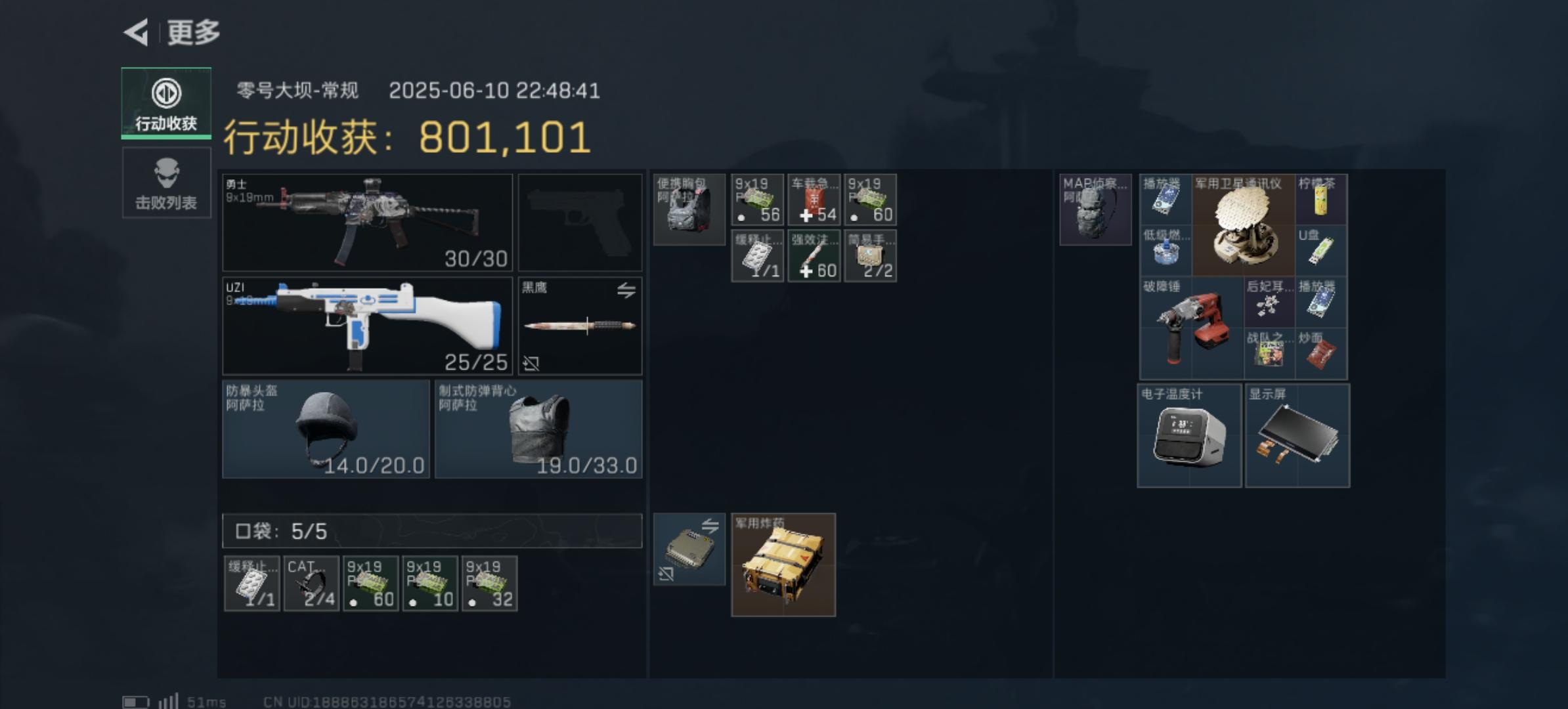Select the 防暴头盔 helmet item
This screenshot has height=709, width=1568.
(326, 429)
